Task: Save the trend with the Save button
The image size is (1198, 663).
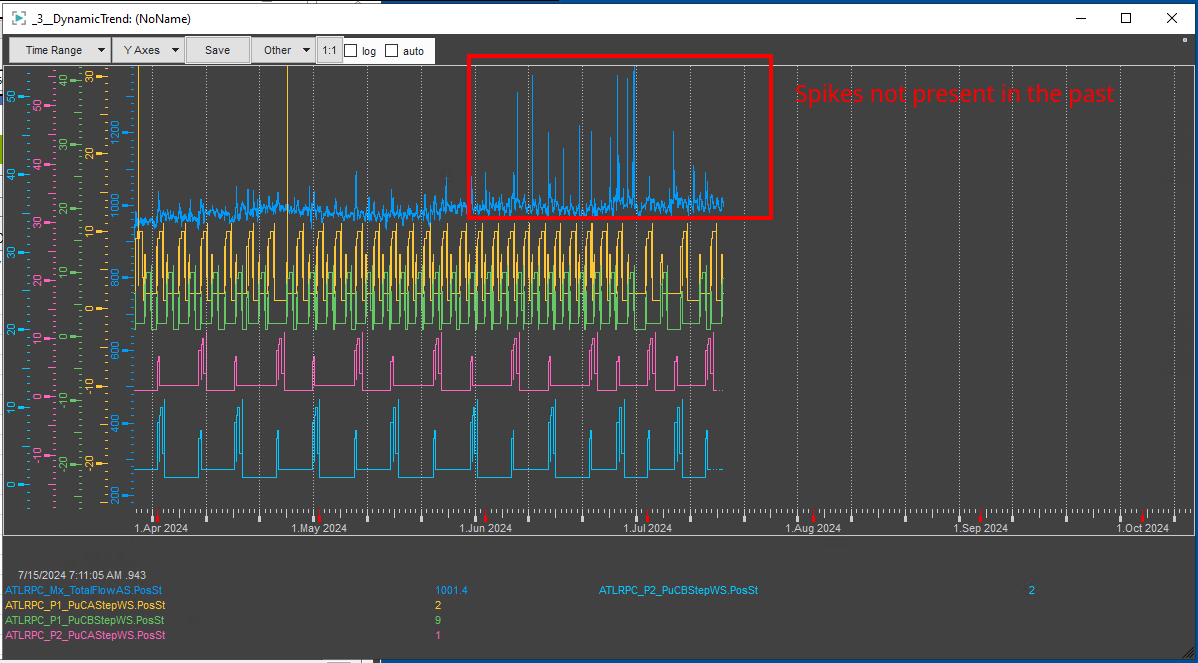Action: tap(218, 50)
